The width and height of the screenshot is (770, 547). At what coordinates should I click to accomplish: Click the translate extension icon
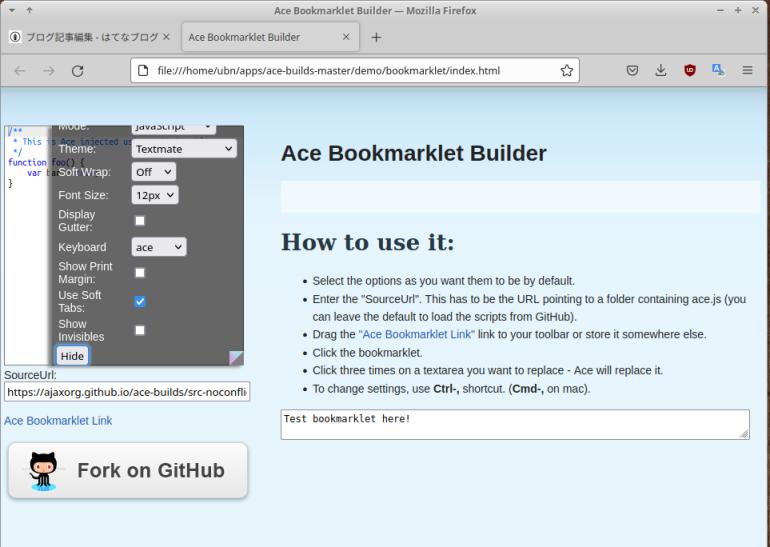[x=718, y=70]
